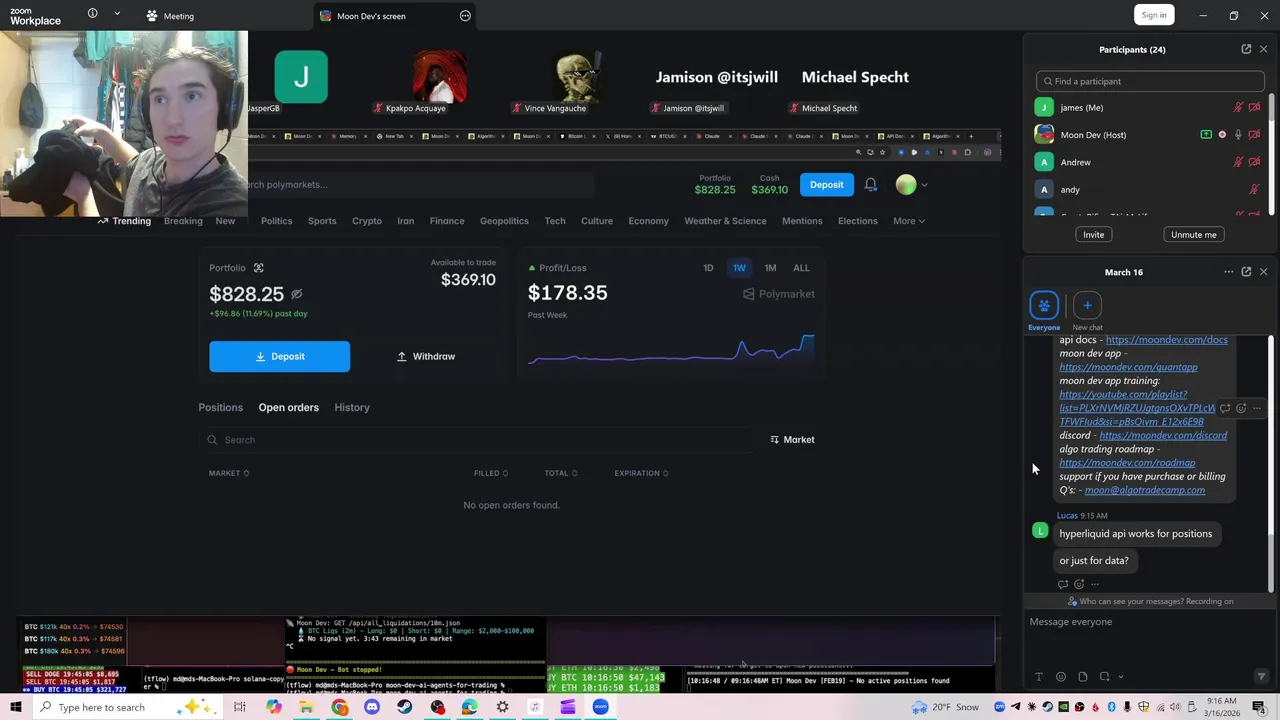Sort open orders by MARKET column
Screen dimensions: 1280x720
pyautogui.click(x=229, y=473)
